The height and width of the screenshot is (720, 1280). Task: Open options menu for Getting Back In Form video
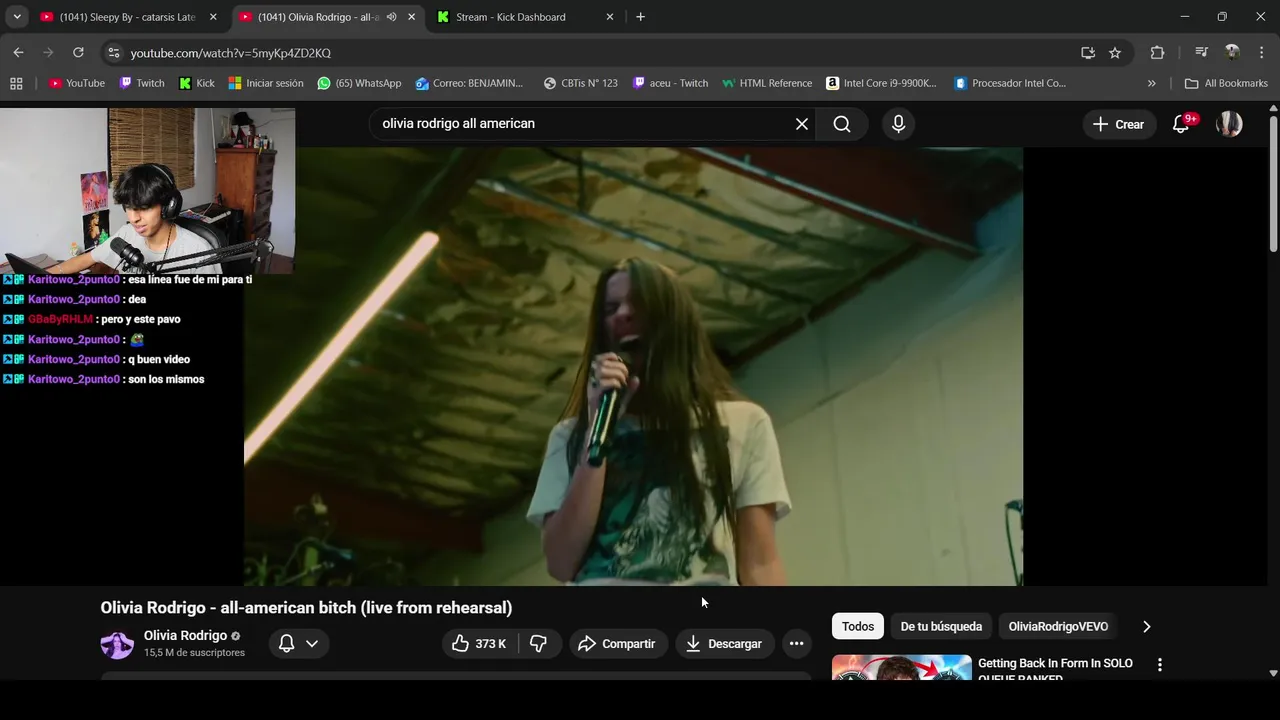tap(1160, 665)
